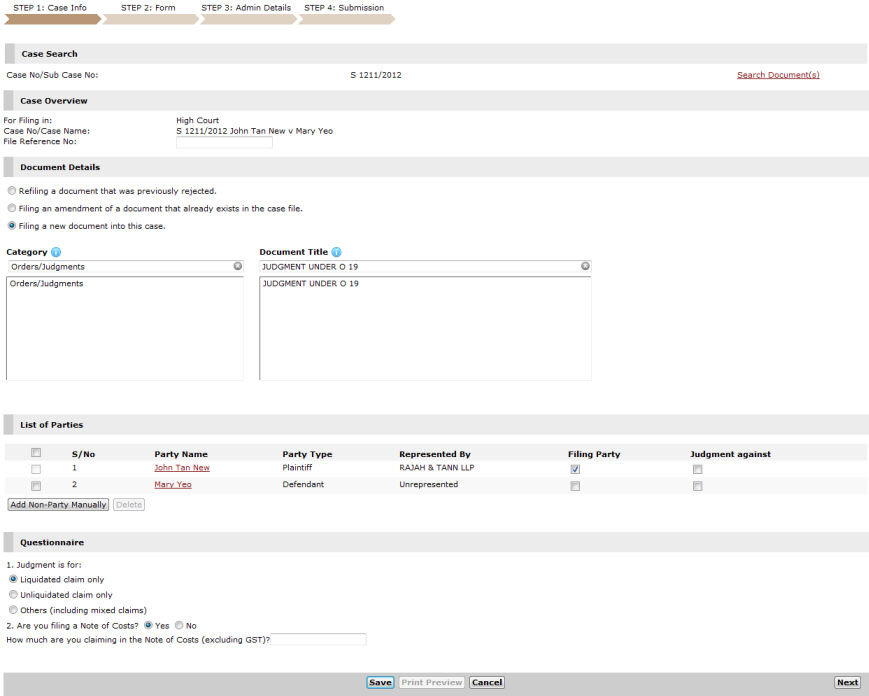Clear the Document Title search field
This screenshot has width=869, height=696.
point(585,267)
